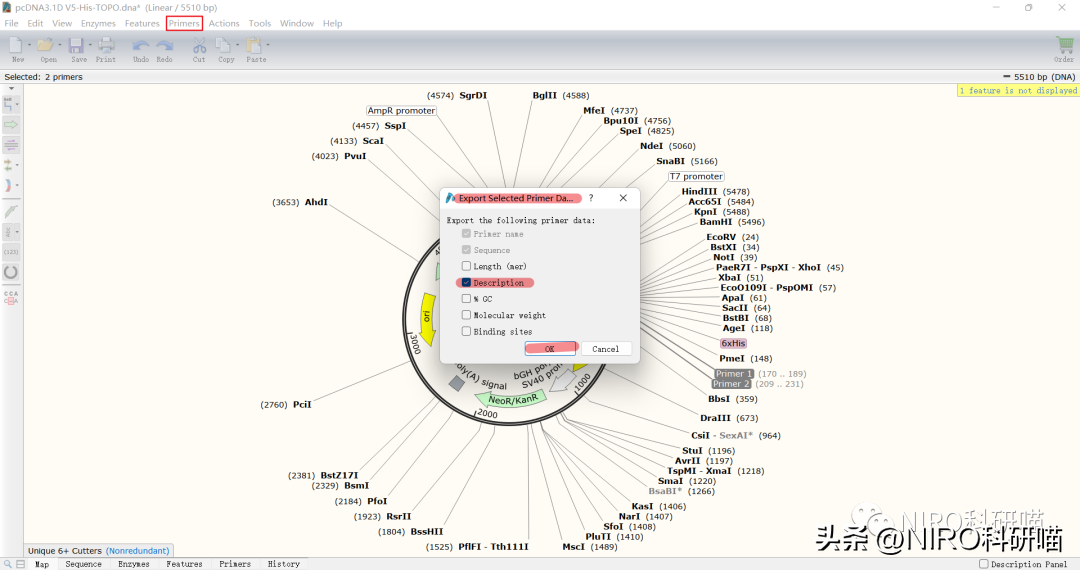Click the Print icon in toolbar
The image size is (1080, 570).
click(106, 45)
